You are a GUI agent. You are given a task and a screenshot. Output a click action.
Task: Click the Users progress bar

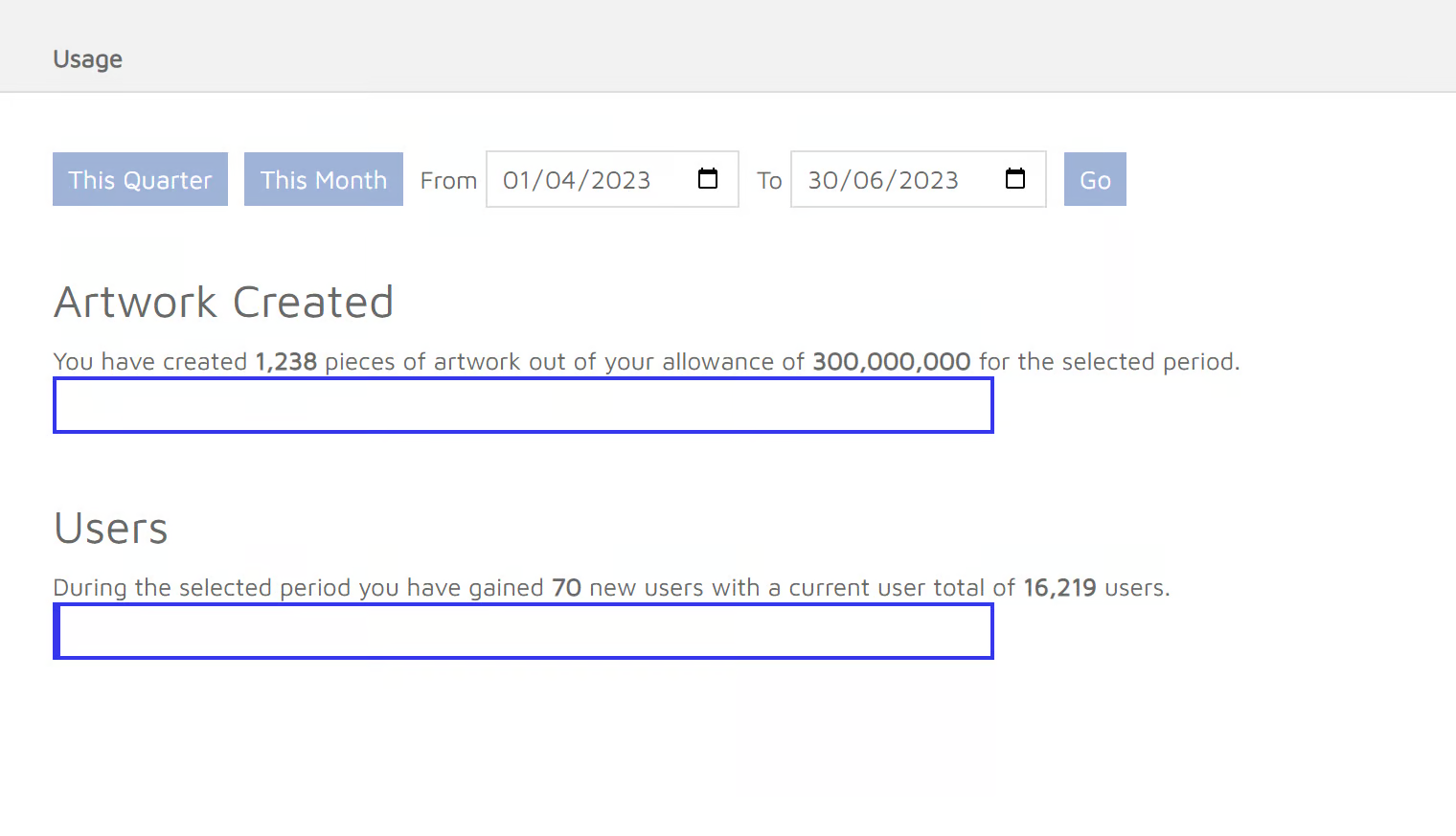click(523, 631)
